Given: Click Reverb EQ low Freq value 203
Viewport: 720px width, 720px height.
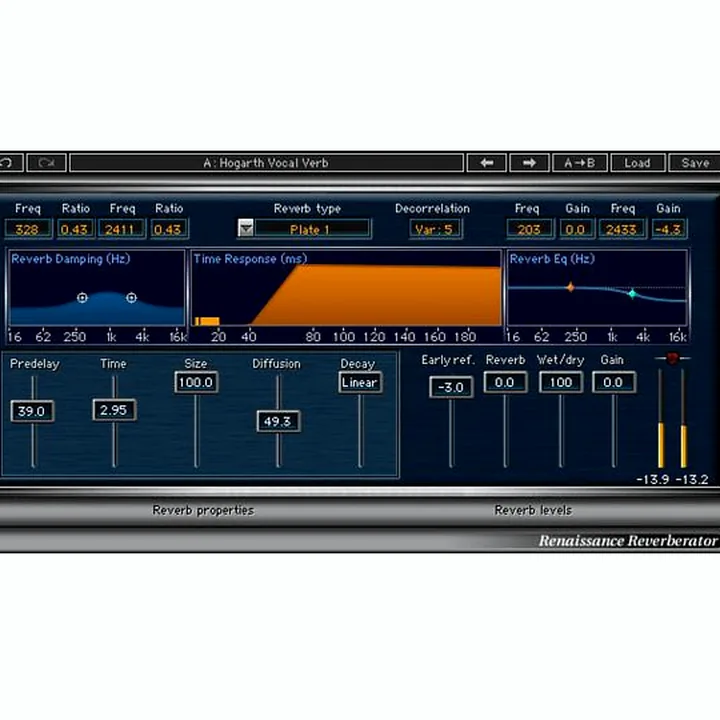Looking at the screenshot, I should click(x=529, y=229).
